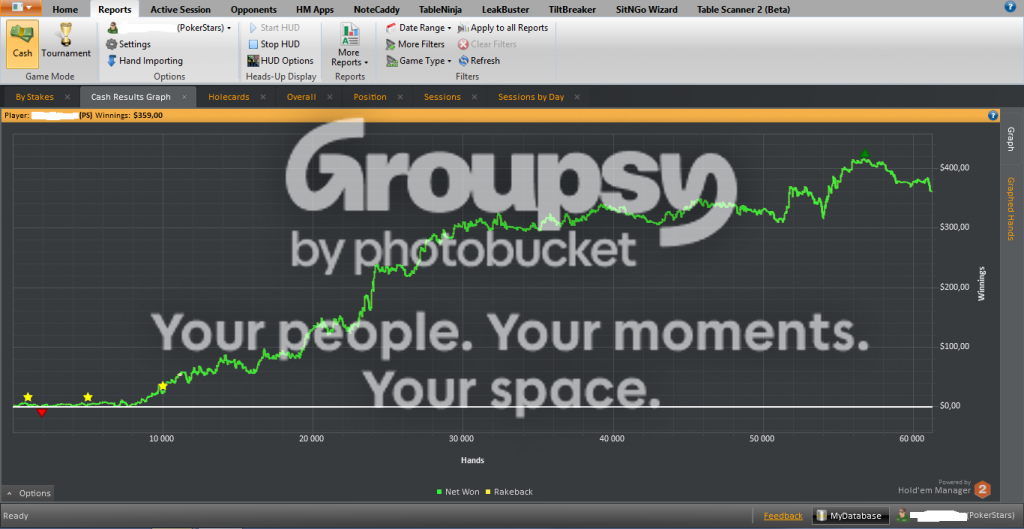Open the SitNGo Wizard ribbon tab
The image size is (1024, 529).
coord(647,10)
